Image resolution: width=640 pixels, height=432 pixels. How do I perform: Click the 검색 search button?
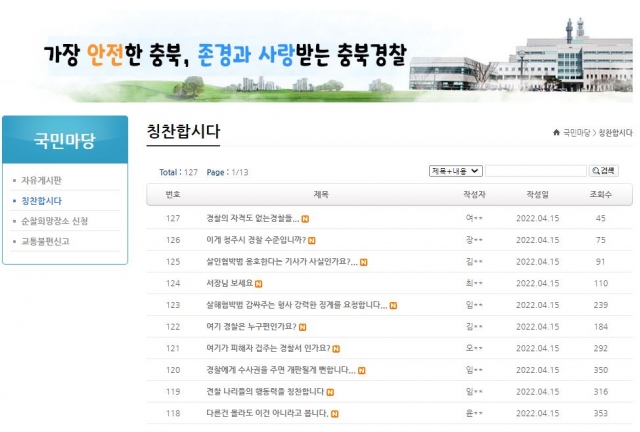coord(604,171)
